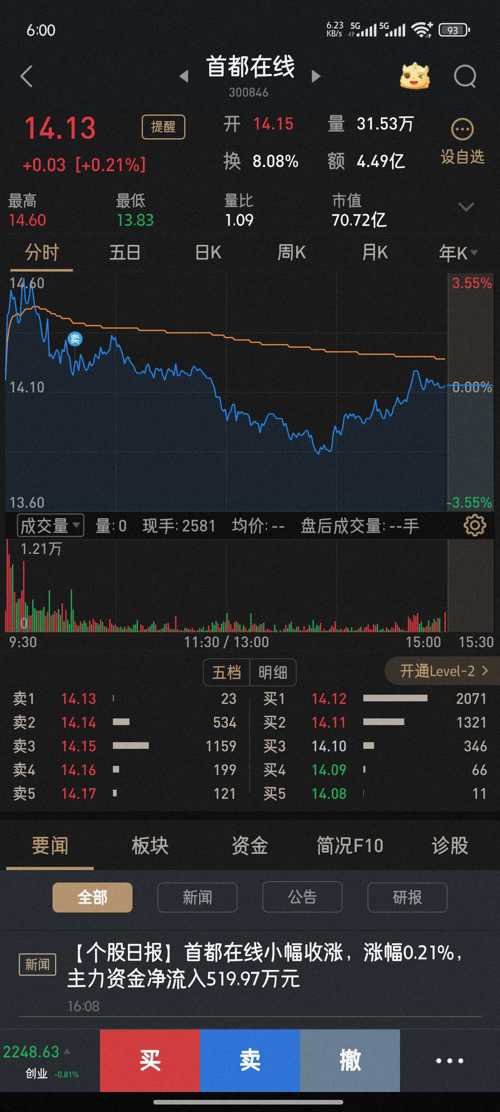Select 卖1 price 14.13 row
Screen dimensions: 500x1112
pyautogui.click(x=126, y=699)
